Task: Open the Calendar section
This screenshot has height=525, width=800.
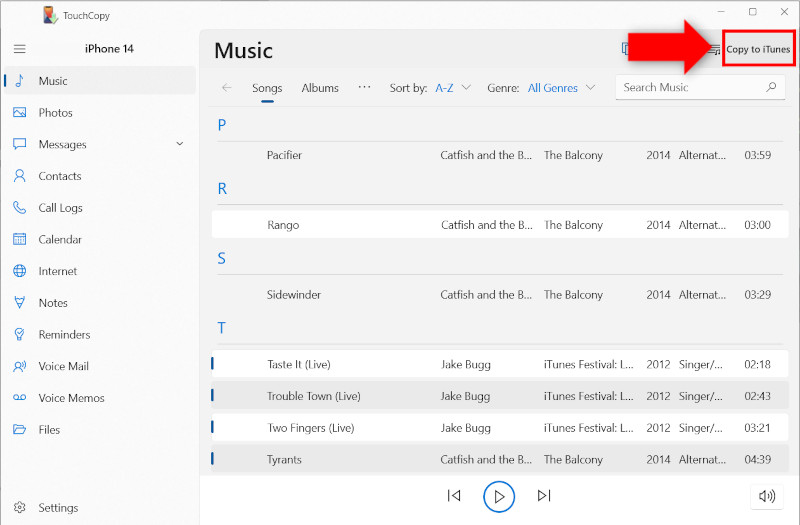Action: [100, 239]
